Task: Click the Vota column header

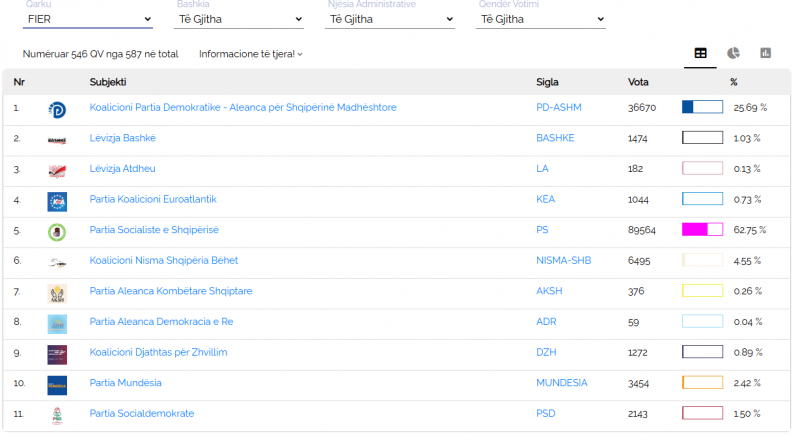Action: pos(638,82)
